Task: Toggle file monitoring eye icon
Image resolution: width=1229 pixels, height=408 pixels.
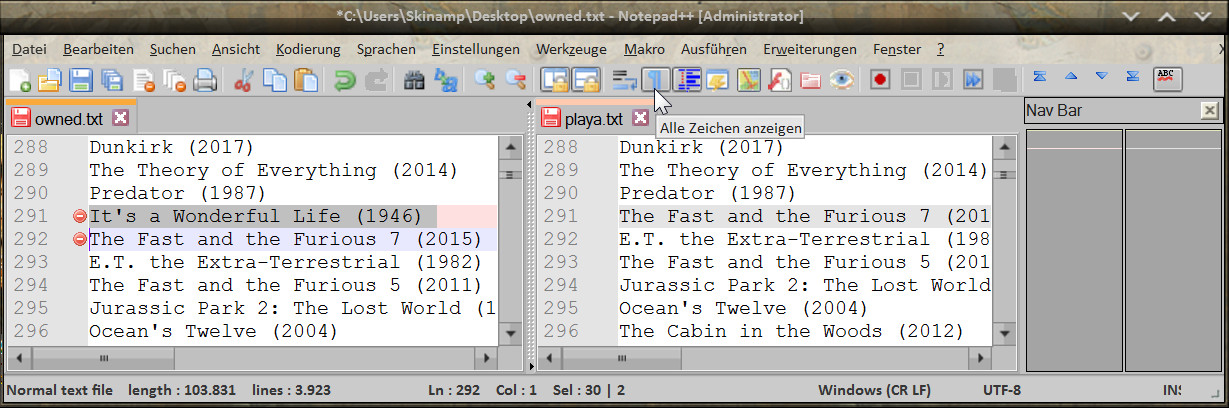Action: click(842, 80)
